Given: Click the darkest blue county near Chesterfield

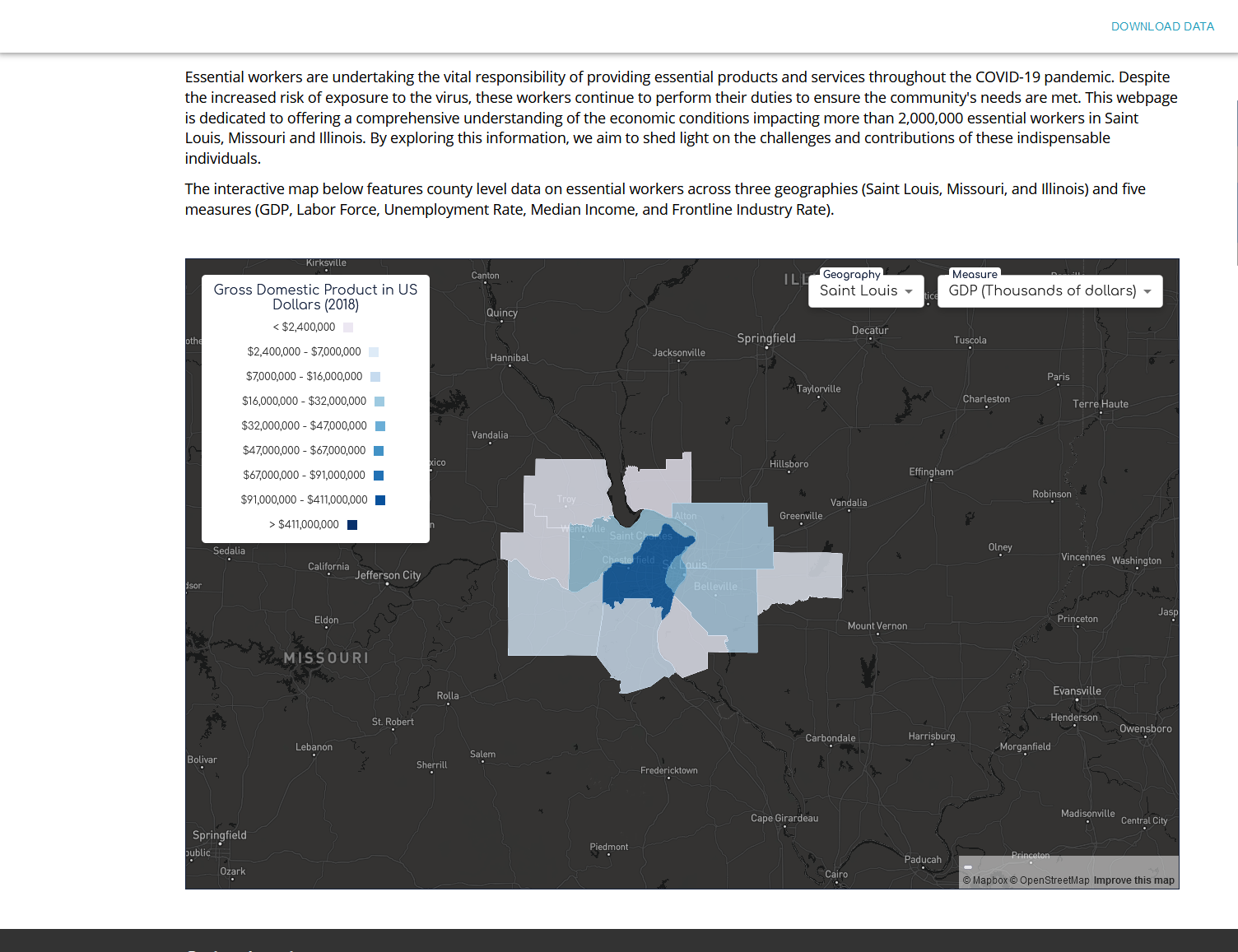Looking at the screenshot, I should (x=634, y=583).
